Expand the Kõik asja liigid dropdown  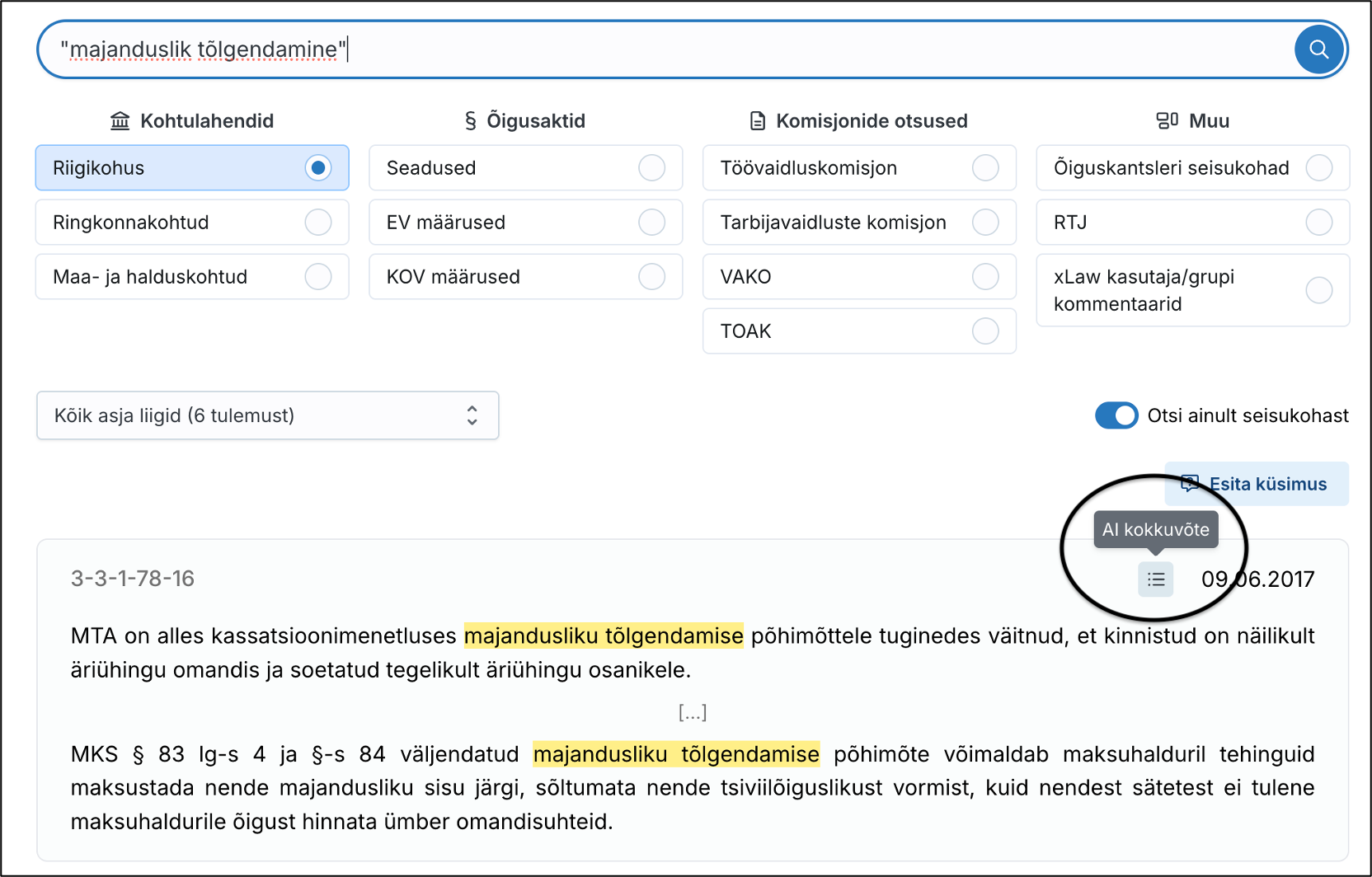click(267, 415)
